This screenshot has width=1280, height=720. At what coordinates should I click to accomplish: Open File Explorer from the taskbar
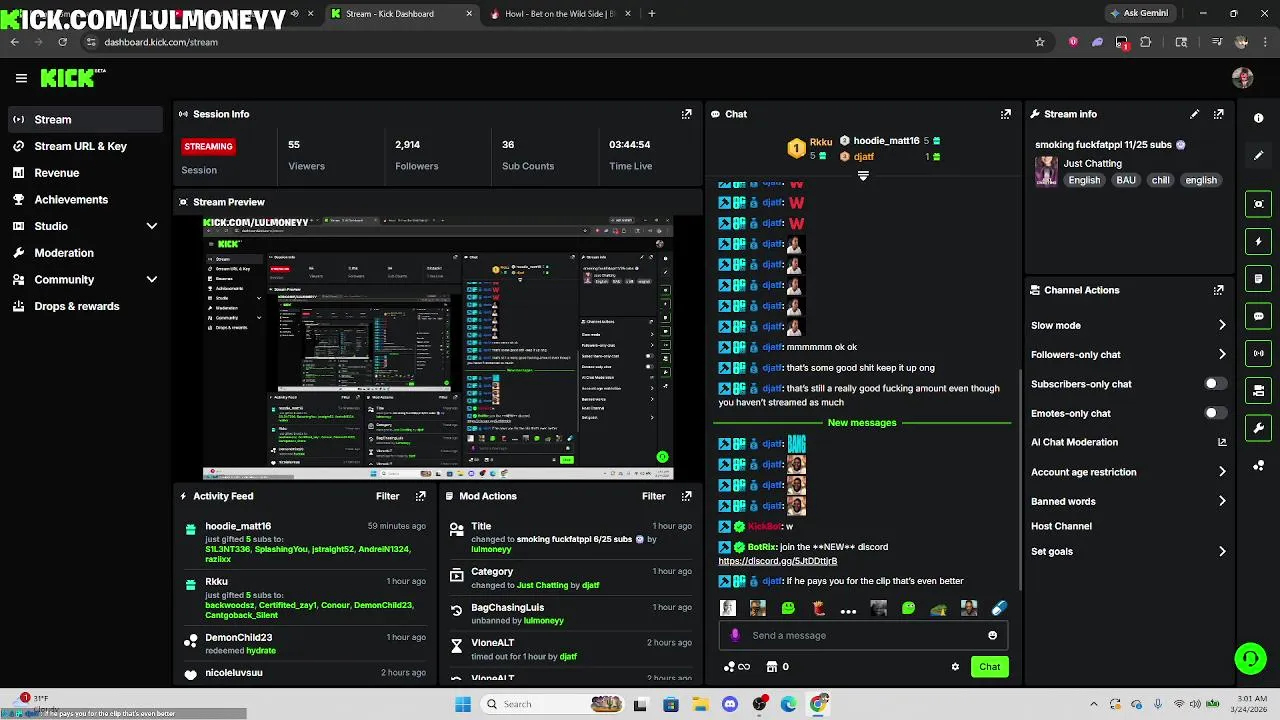tap(700, 704)
